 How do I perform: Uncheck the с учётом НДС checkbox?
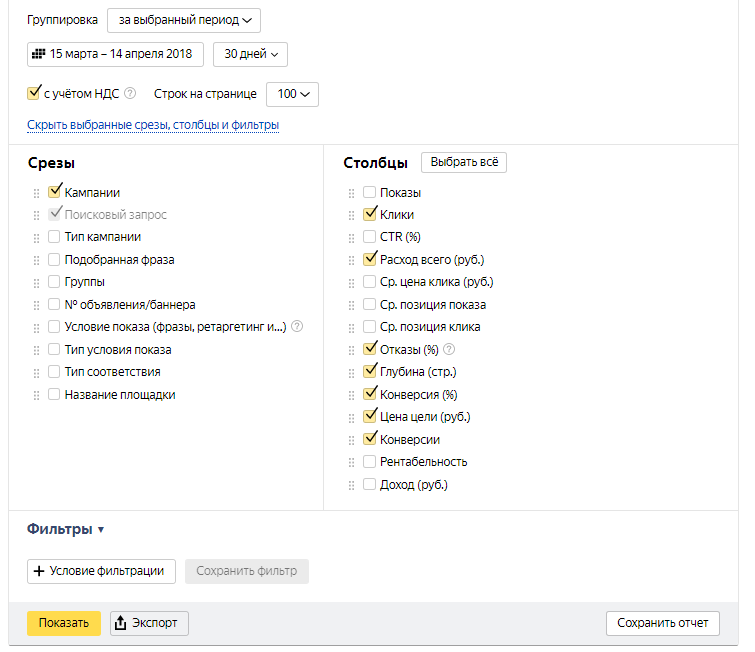click(34, 94)
